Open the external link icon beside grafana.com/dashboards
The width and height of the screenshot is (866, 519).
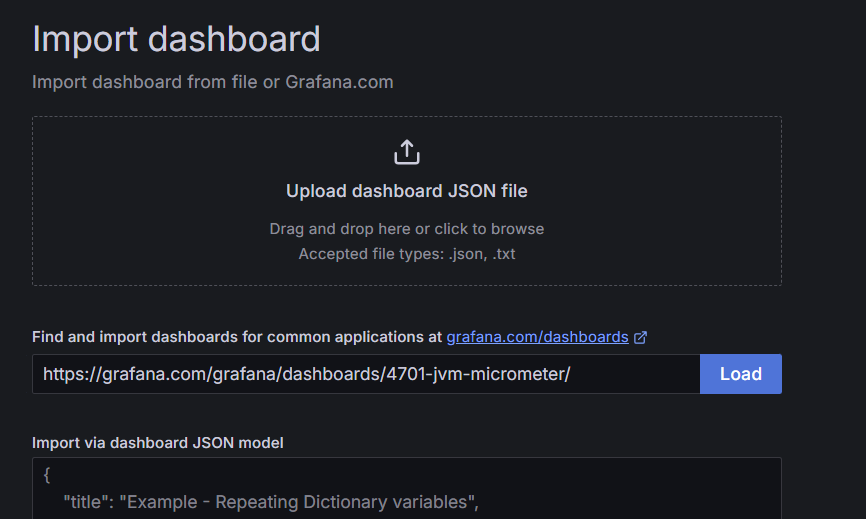coord(640,337)
